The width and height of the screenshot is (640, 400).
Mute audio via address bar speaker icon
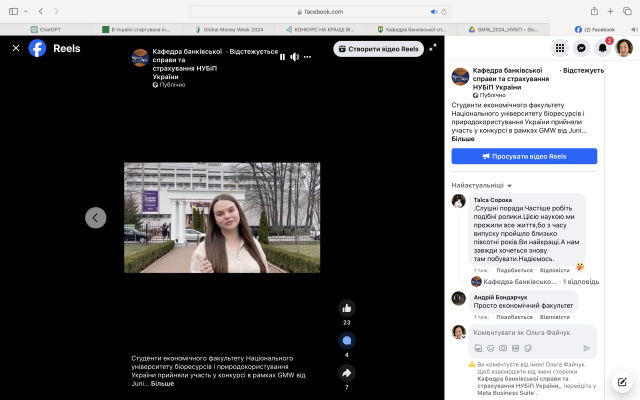click(434, 12)
